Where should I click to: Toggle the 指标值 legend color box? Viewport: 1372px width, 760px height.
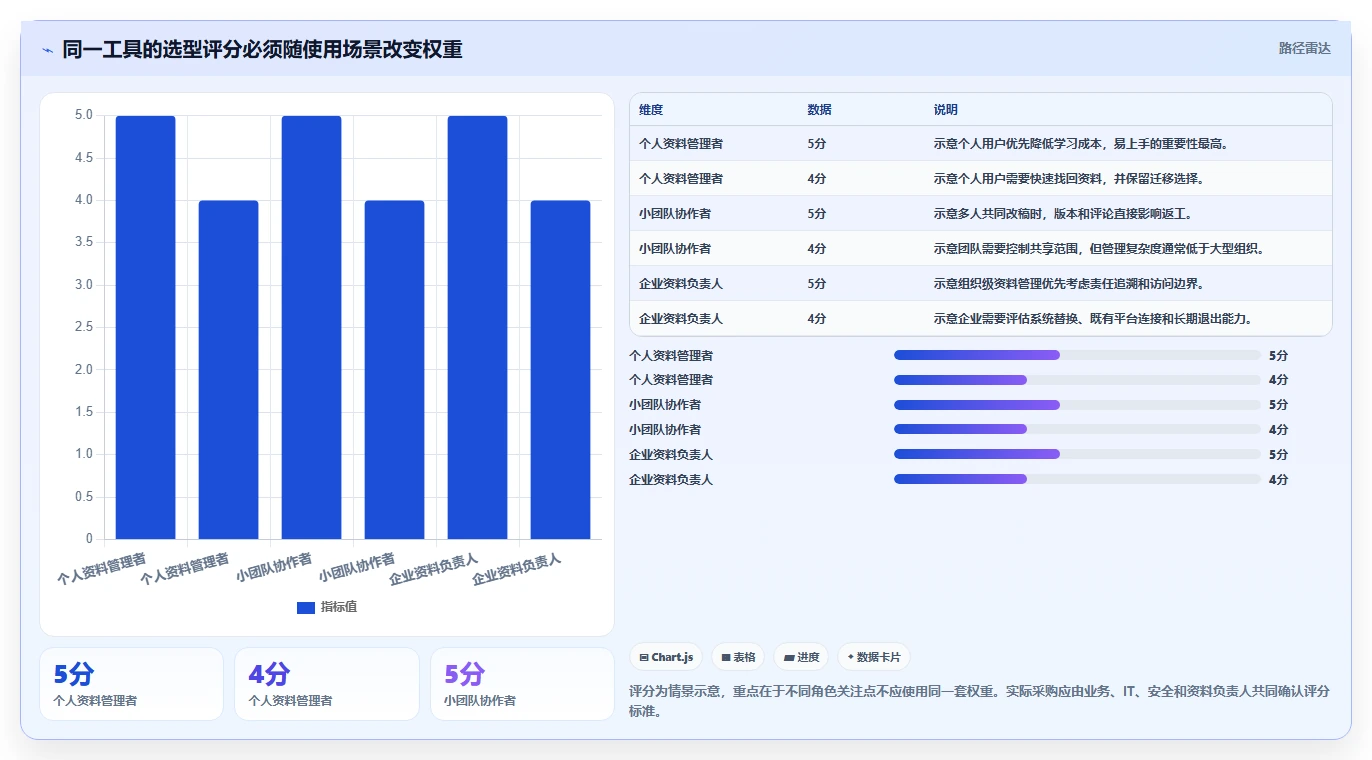[x=306, y=608]
